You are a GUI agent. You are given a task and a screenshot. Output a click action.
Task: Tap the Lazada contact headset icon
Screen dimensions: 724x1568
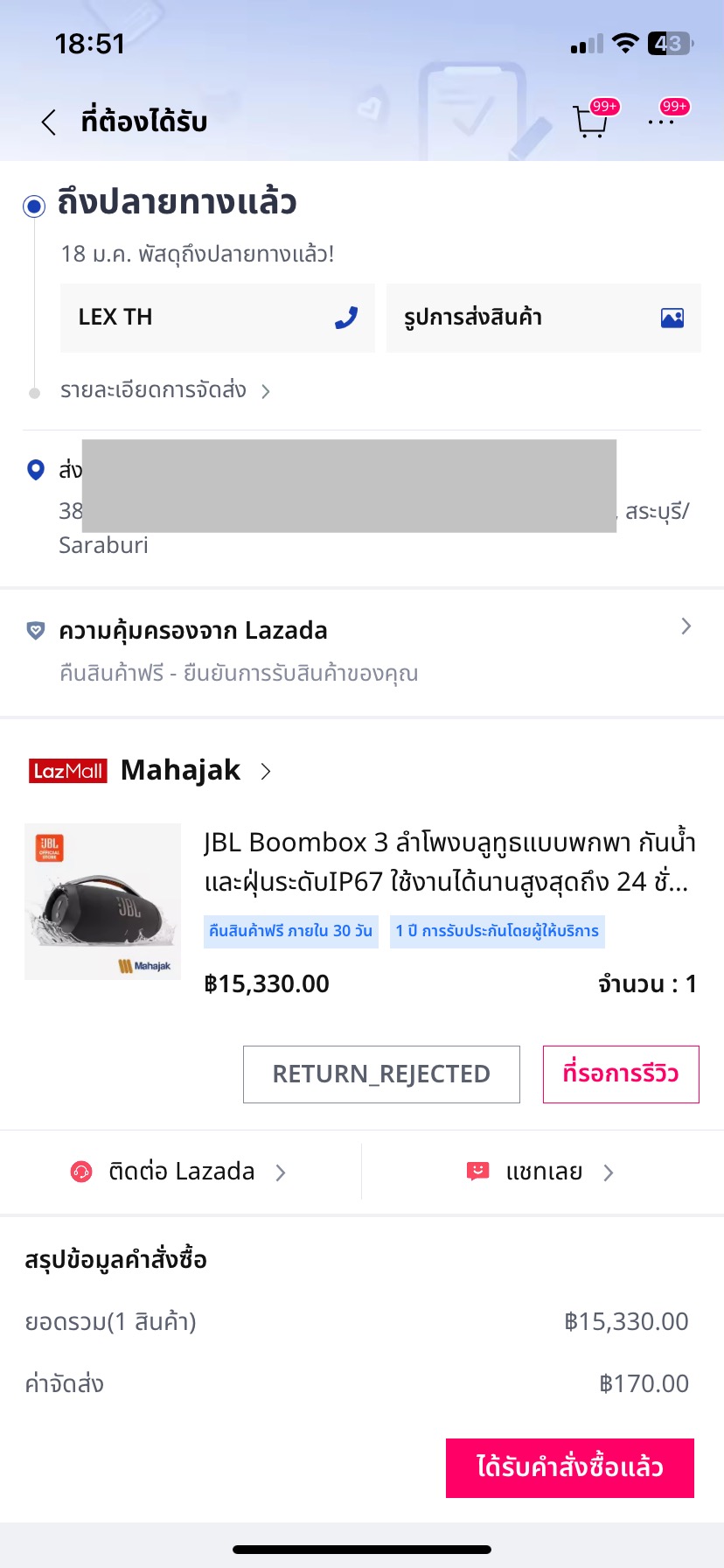pos(81,1172)
